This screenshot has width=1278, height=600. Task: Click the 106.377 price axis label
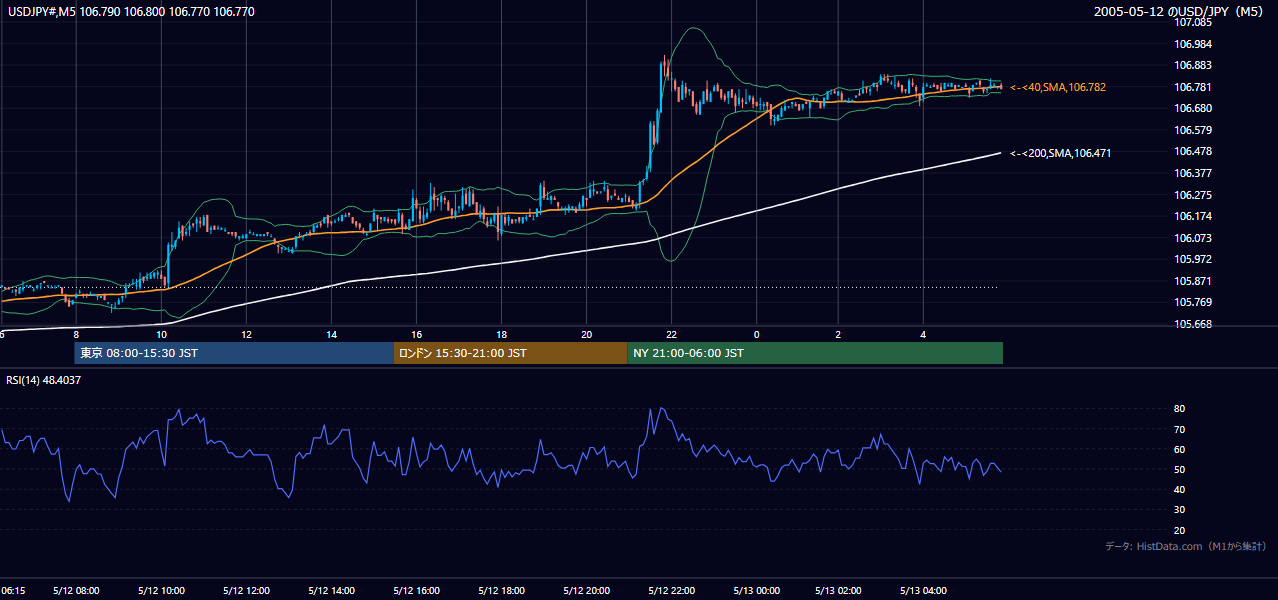pos(1193,173)
